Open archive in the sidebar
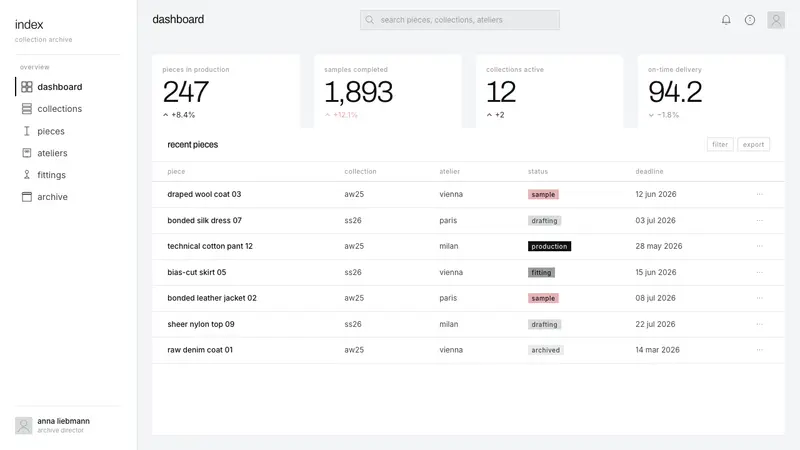Viewport: 800px width, 450px height. (67, 197)
